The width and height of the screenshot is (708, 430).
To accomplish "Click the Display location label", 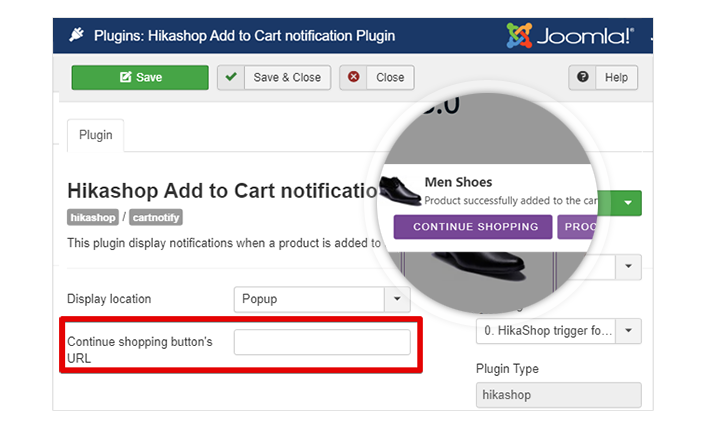I will pyautogui.click(x=109, y=299).
